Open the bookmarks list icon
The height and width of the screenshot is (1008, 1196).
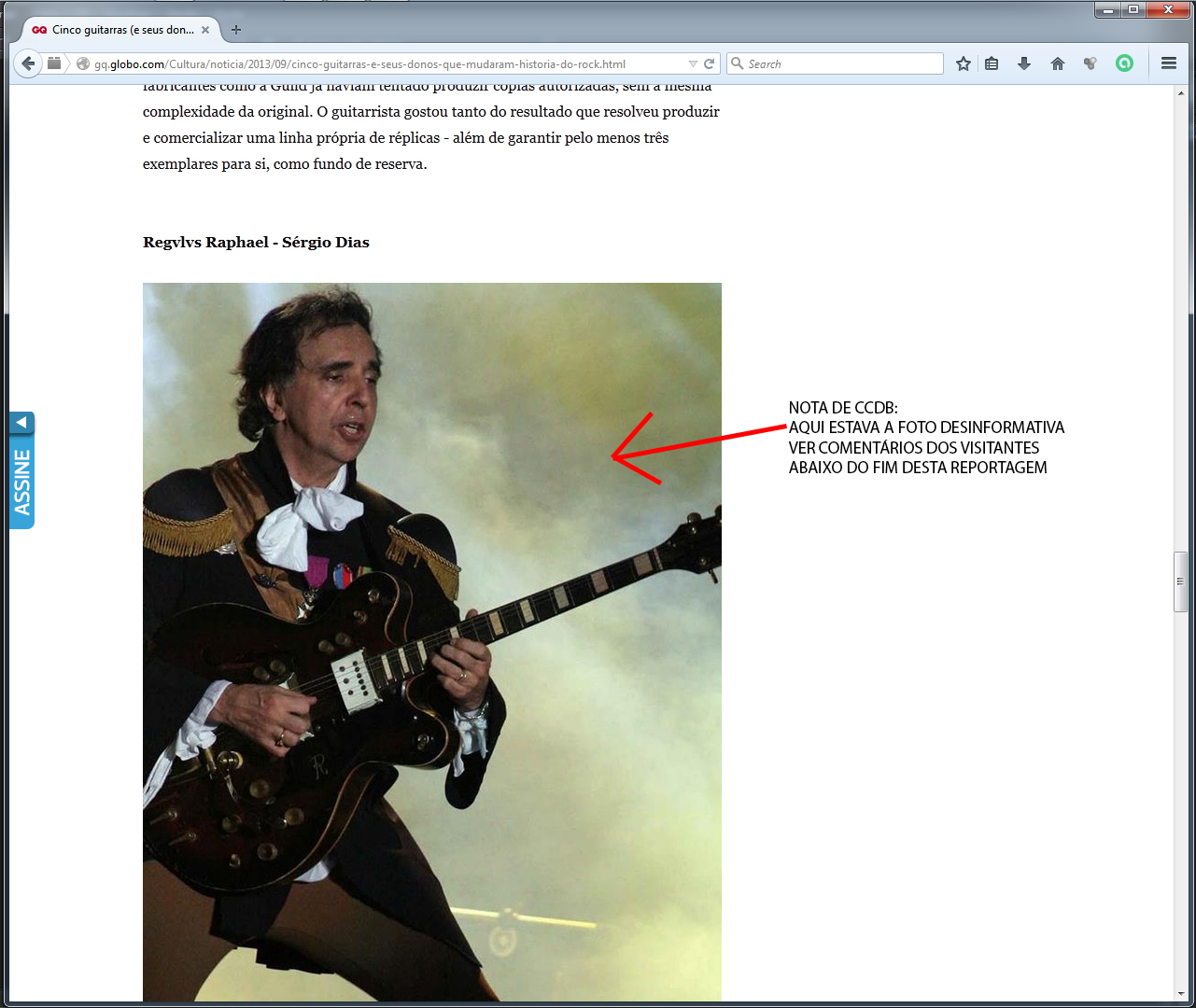point(992,63)
